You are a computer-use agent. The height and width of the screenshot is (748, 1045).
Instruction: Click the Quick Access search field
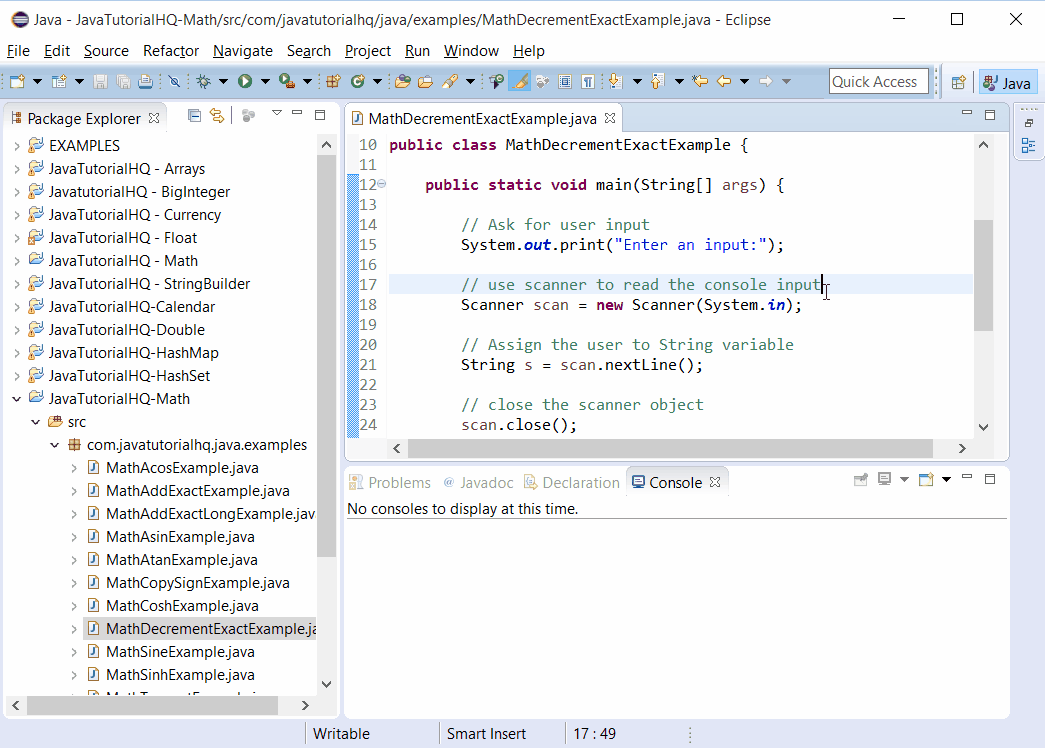click(x=878, y=82)
